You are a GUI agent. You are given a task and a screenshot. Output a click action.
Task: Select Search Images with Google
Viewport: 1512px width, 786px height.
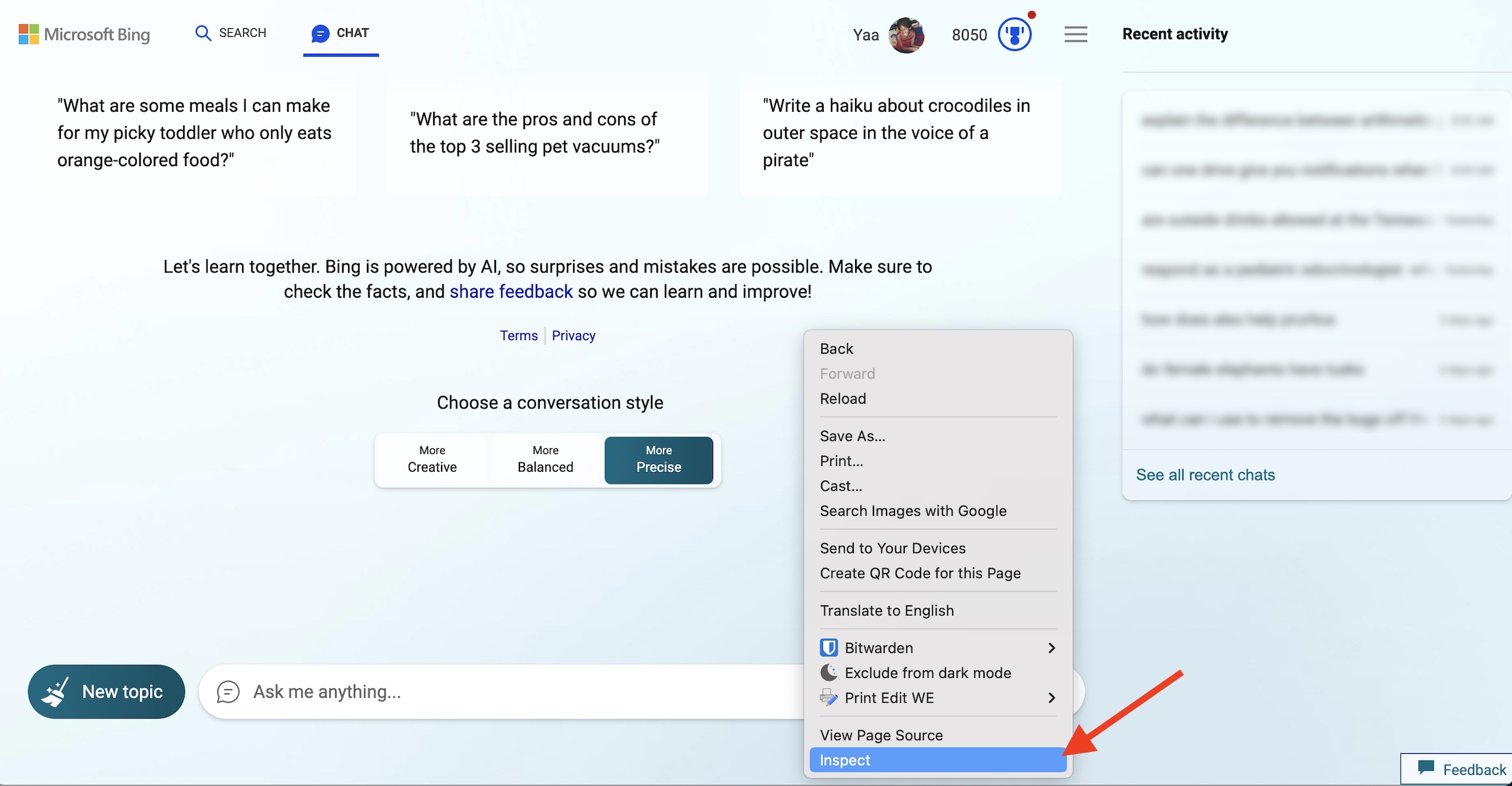click(x=938, y=510)
